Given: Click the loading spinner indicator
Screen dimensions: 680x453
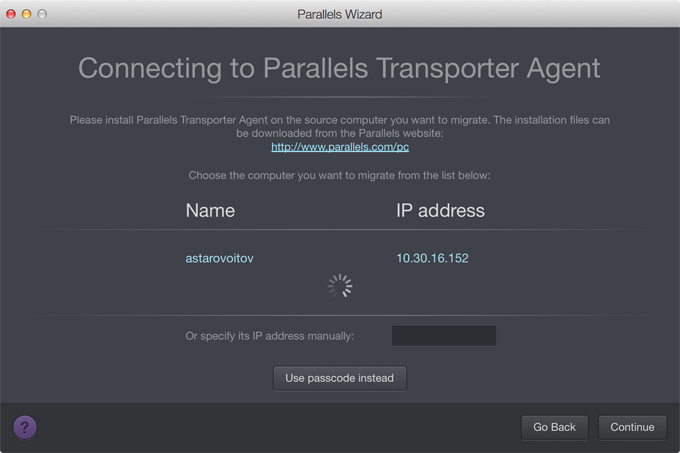Looking at the screenshot, I should [340, 286].
